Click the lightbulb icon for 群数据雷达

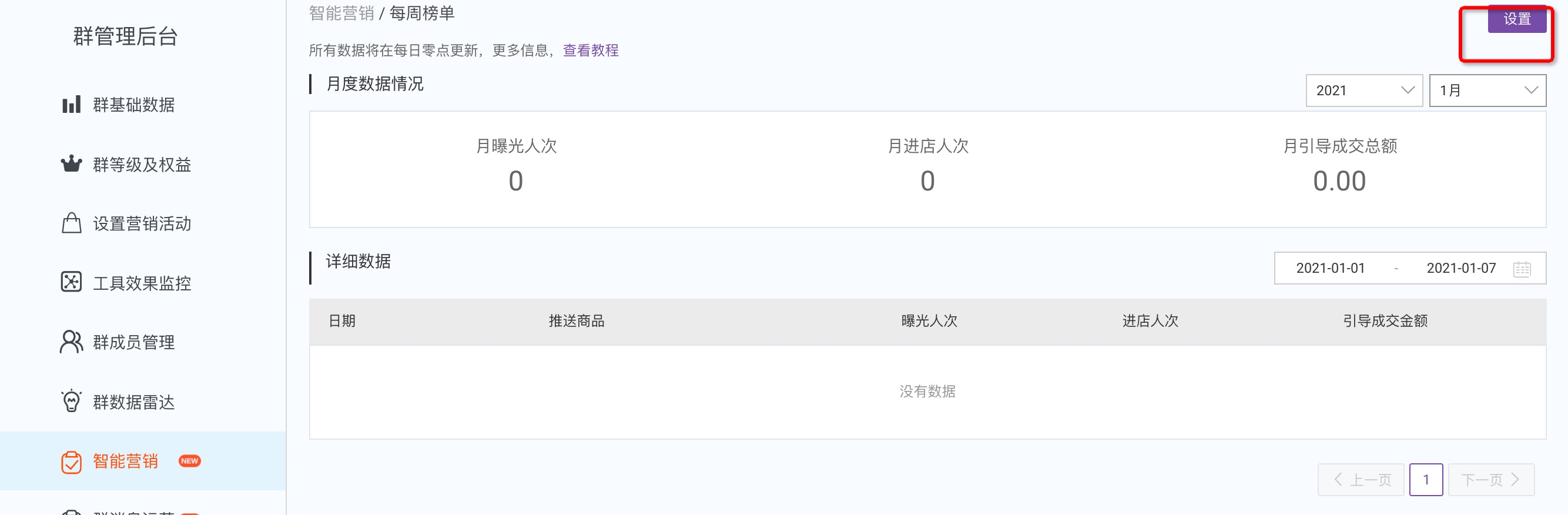point(71,401)
